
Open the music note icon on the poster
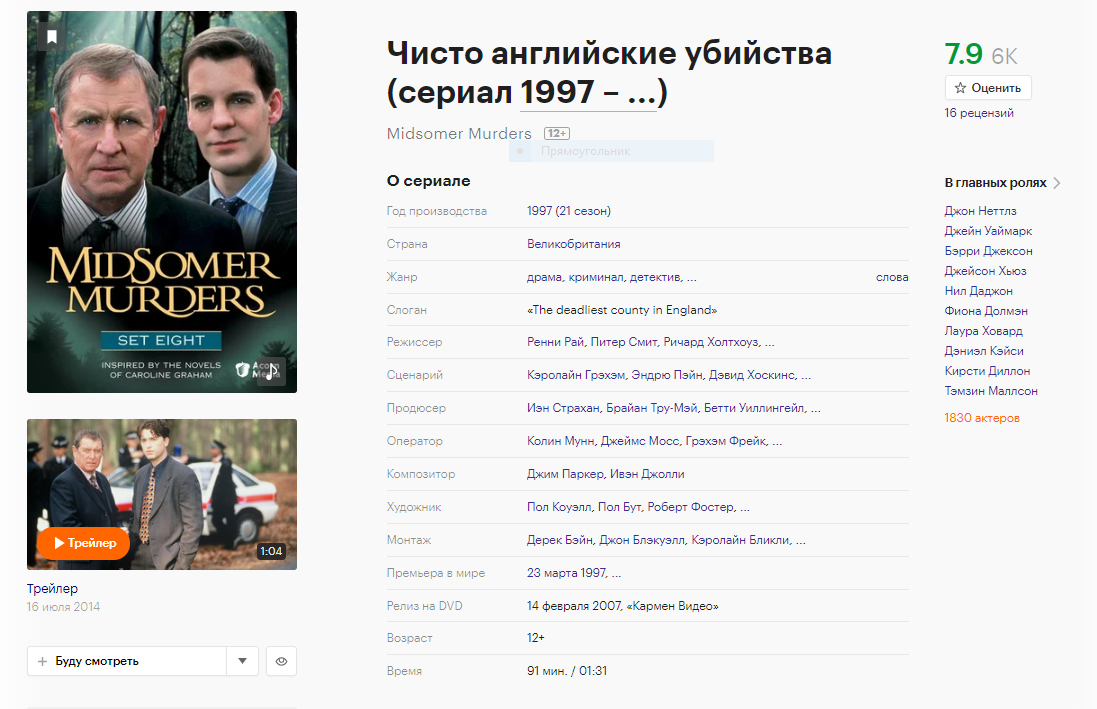tap(271, 371)
